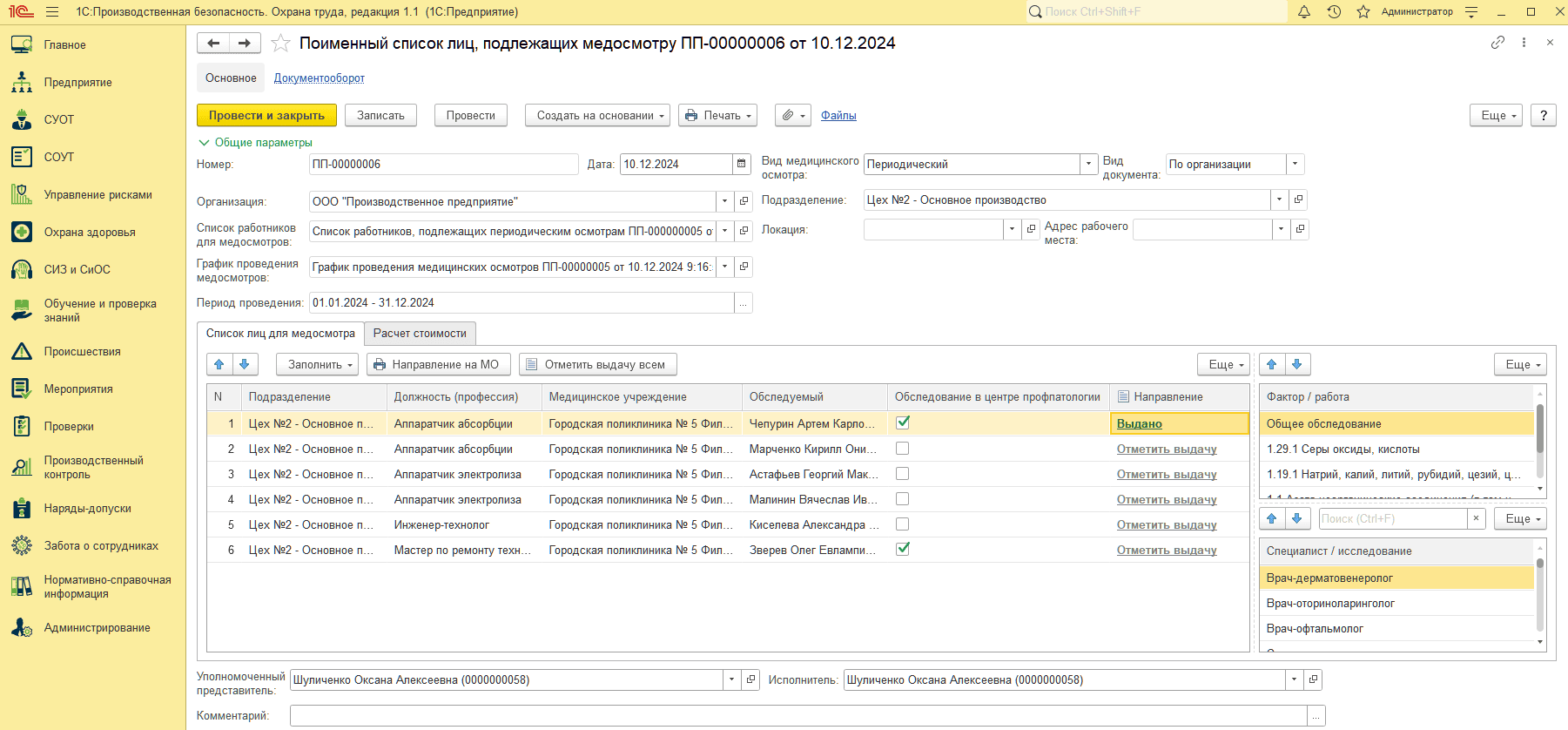The height and width of the screenshot is (730, 1568).
Task: Open the calendar picker for Дата
Action: click(742, 164)
